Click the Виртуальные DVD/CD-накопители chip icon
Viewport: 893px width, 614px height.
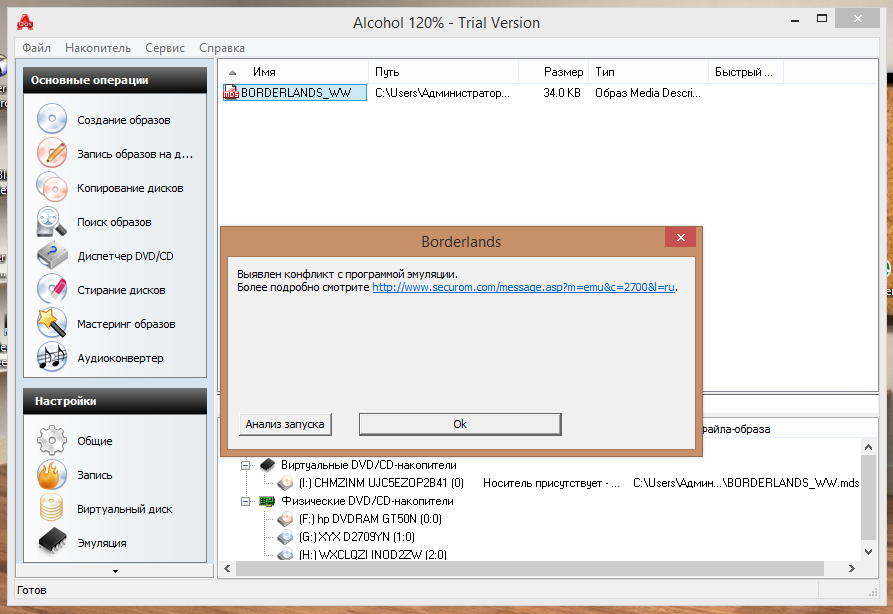(267, 465)
